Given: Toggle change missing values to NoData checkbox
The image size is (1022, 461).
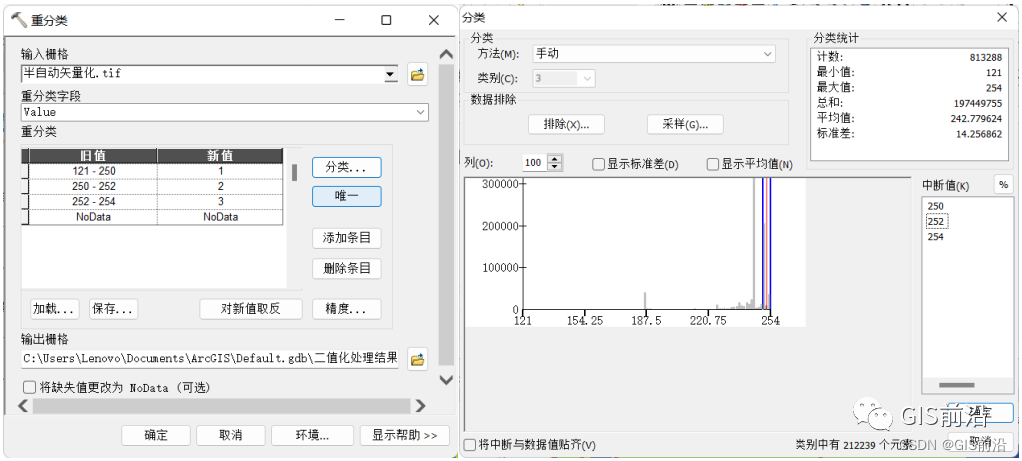Looking at the screenshot, I should [x=29, y=387].
